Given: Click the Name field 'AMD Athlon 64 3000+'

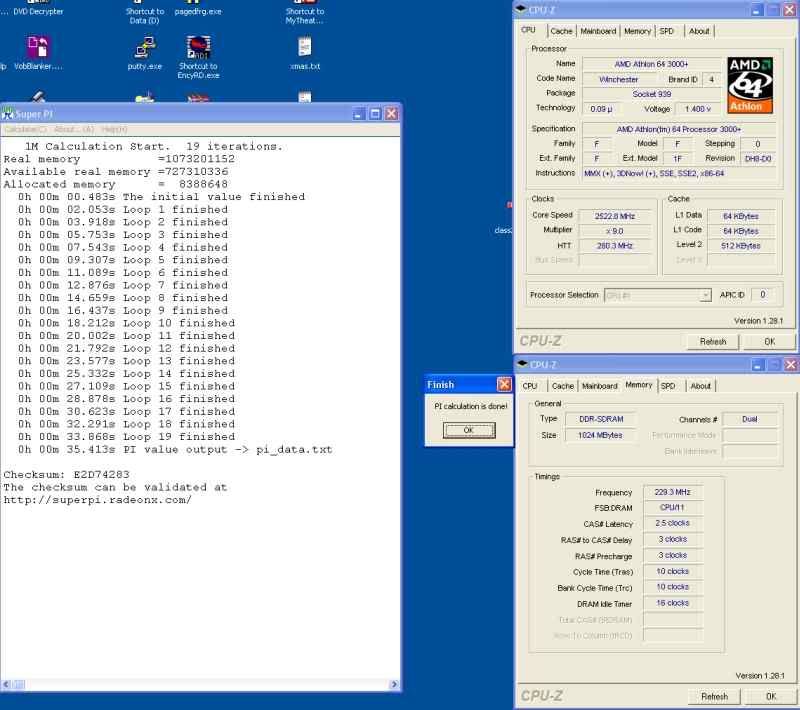Looking at the screenshot, I should click(x=651, y=64).
